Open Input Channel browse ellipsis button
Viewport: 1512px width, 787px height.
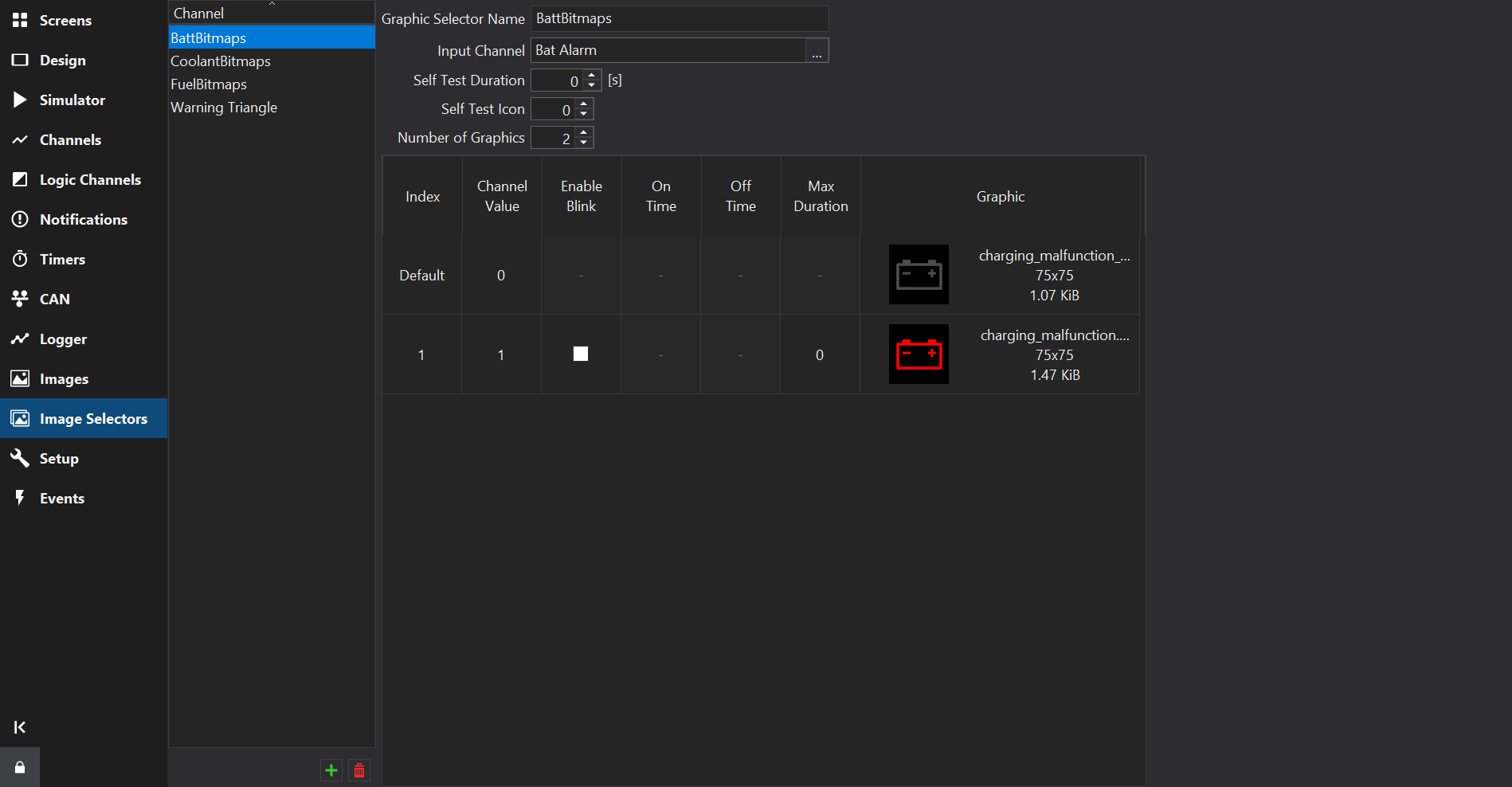[x=817, y=51]
